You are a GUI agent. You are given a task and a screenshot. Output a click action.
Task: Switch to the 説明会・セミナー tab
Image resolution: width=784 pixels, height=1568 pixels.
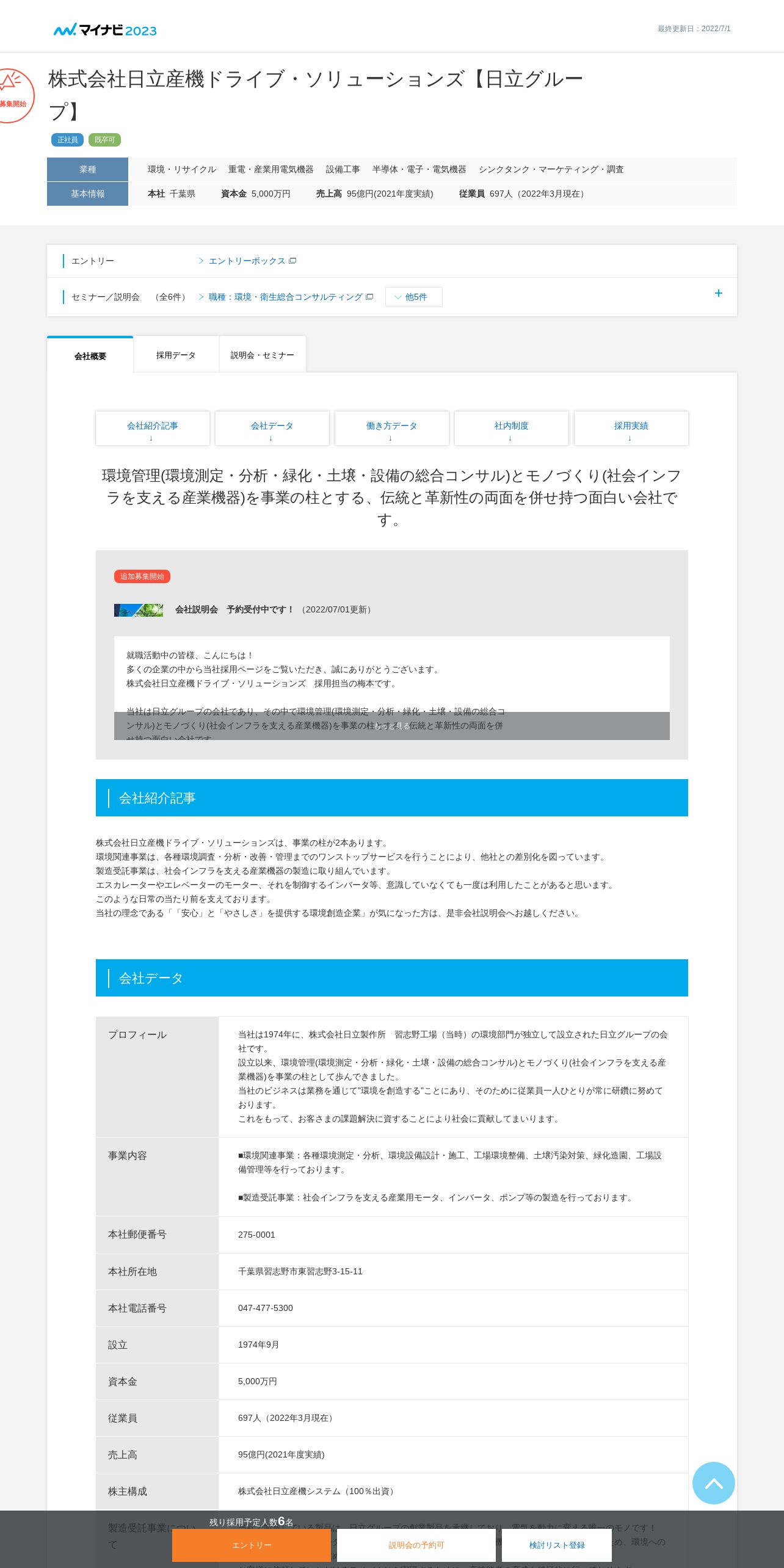pyautogui.click(x=263, y=355)
